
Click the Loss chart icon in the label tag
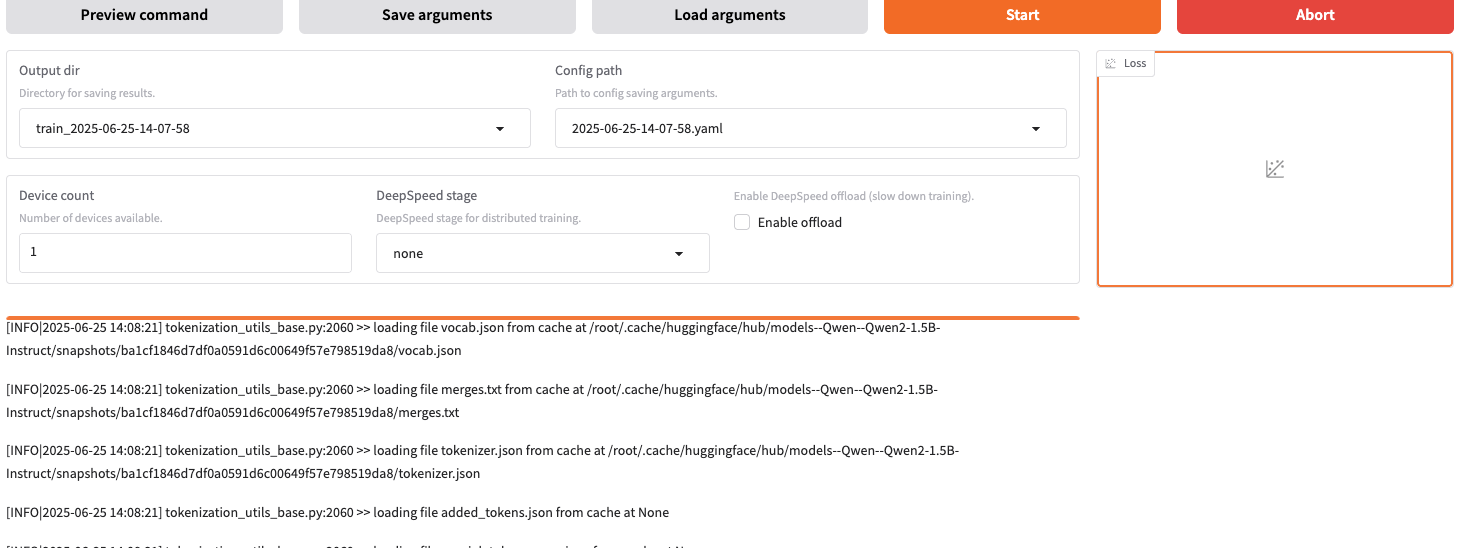[1111, 64]
